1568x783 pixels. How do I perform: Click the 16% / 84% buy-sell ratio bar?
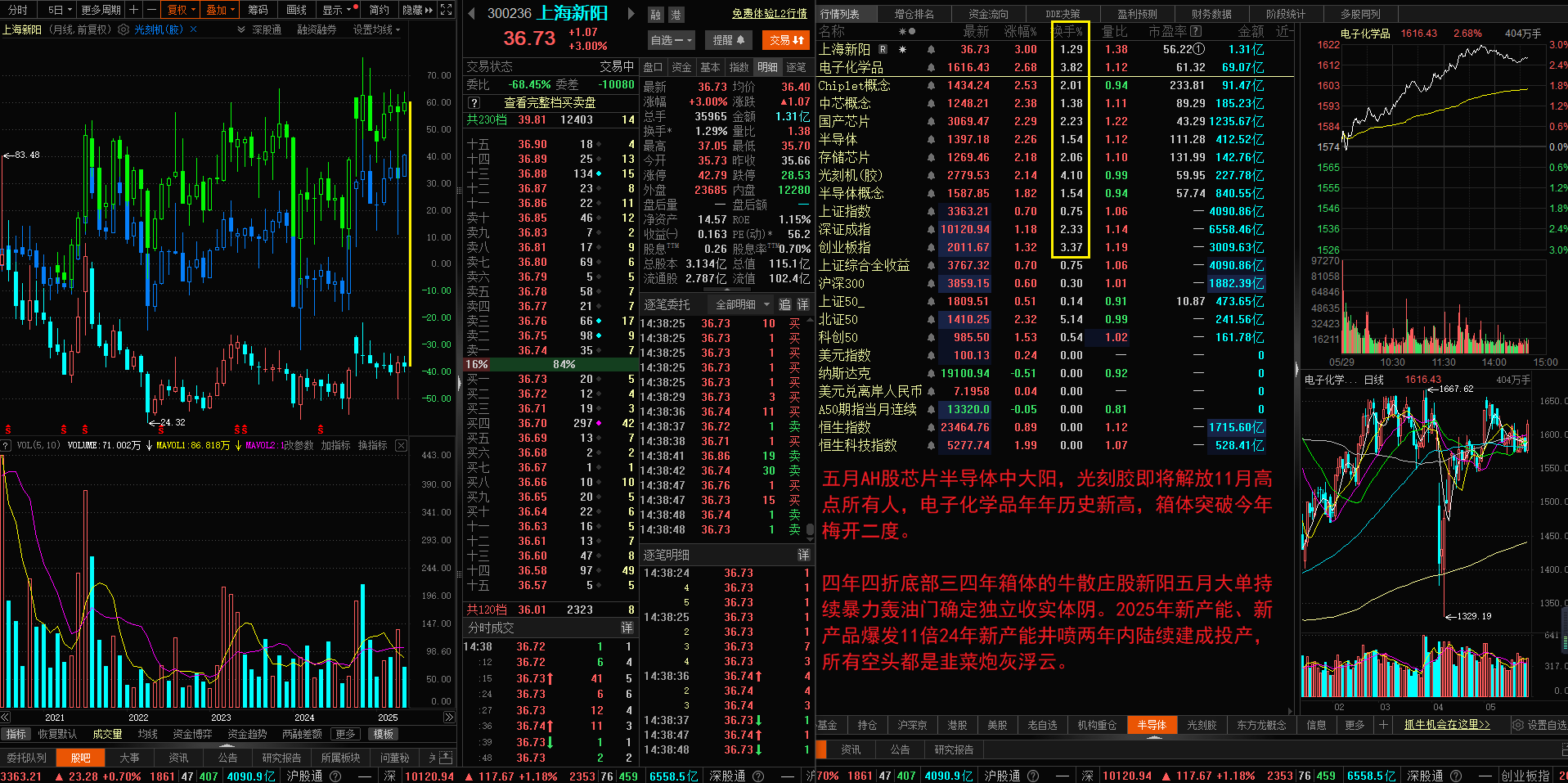tap(550, 364)
